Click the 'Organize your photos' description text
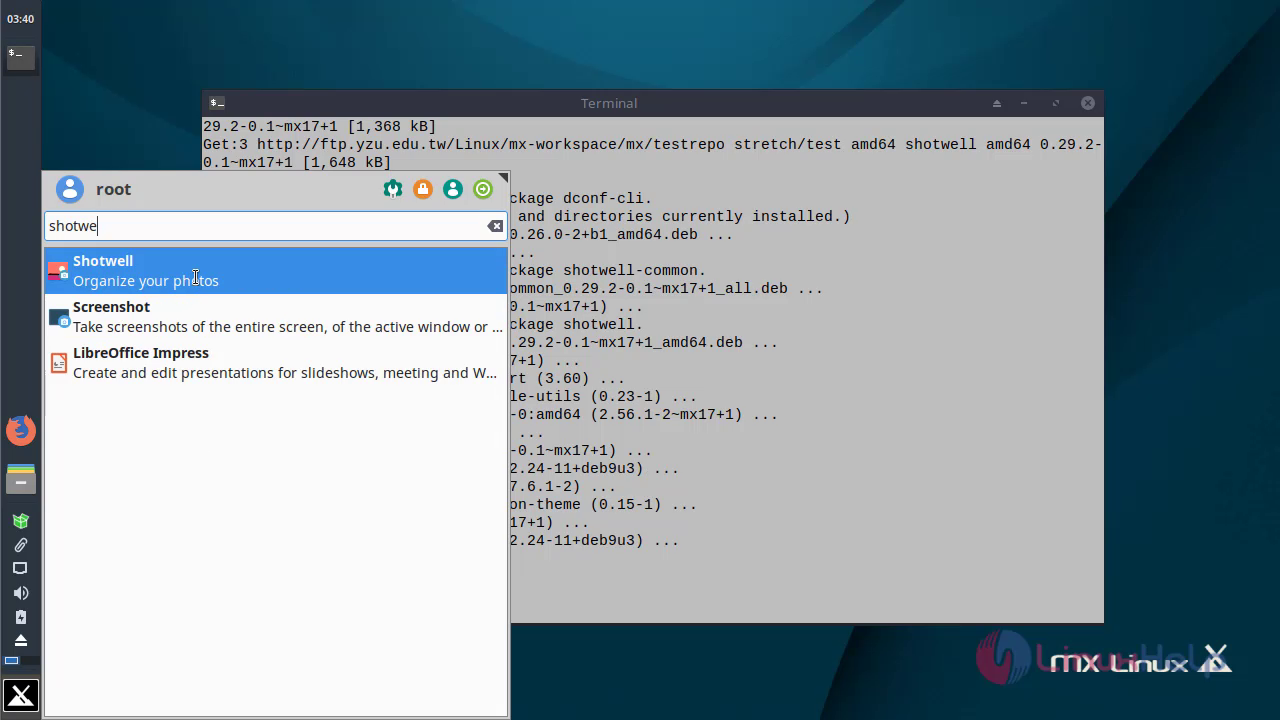1280x720 pixels. click(146, 281)
